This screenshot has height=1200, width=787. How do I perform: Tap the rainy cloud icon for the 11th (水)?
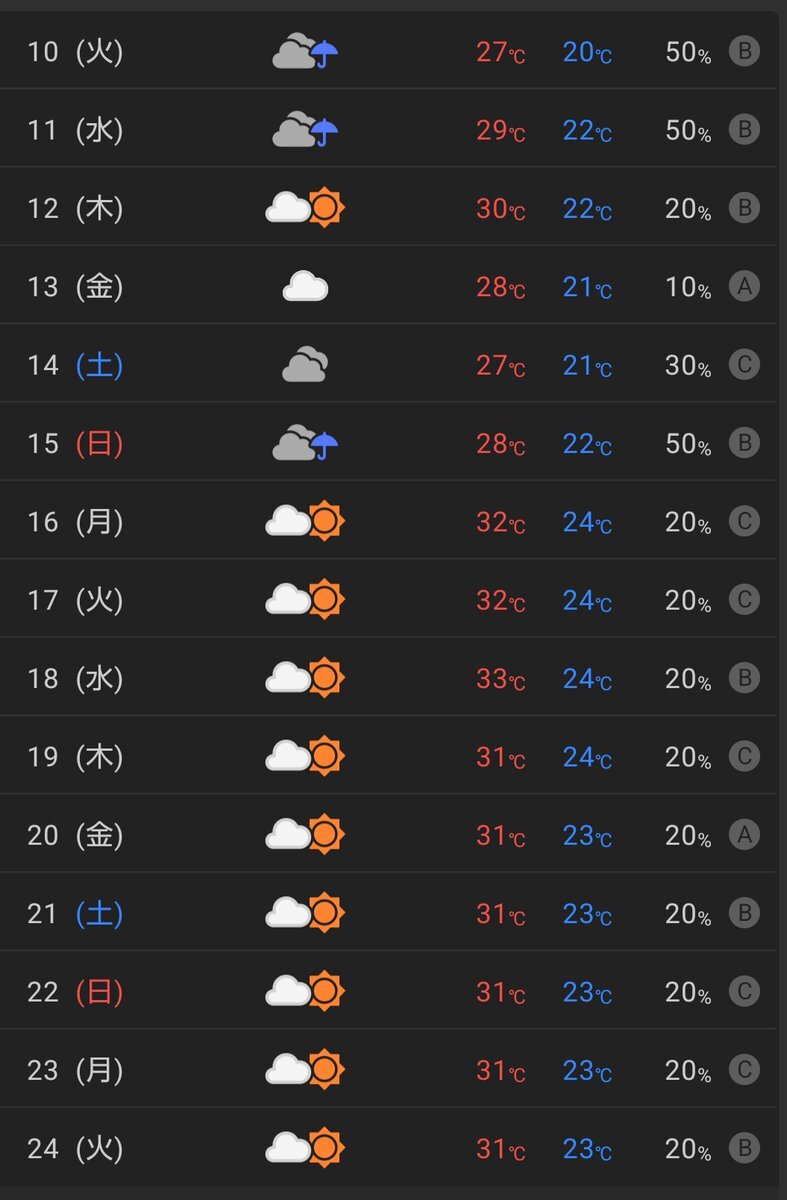point(305,130)
